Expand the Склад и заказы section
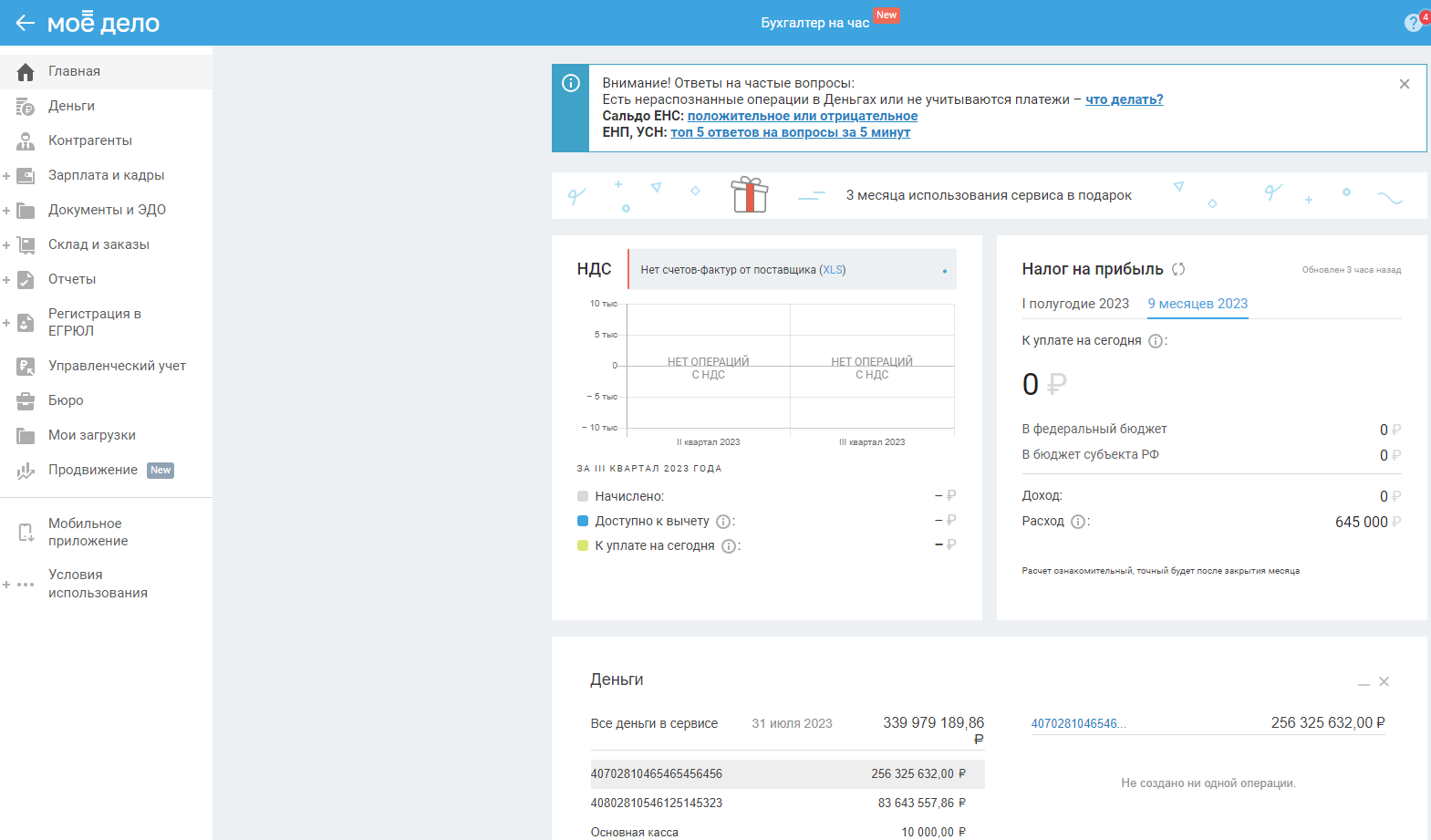 pyautogui.click(x=6, y=245)
